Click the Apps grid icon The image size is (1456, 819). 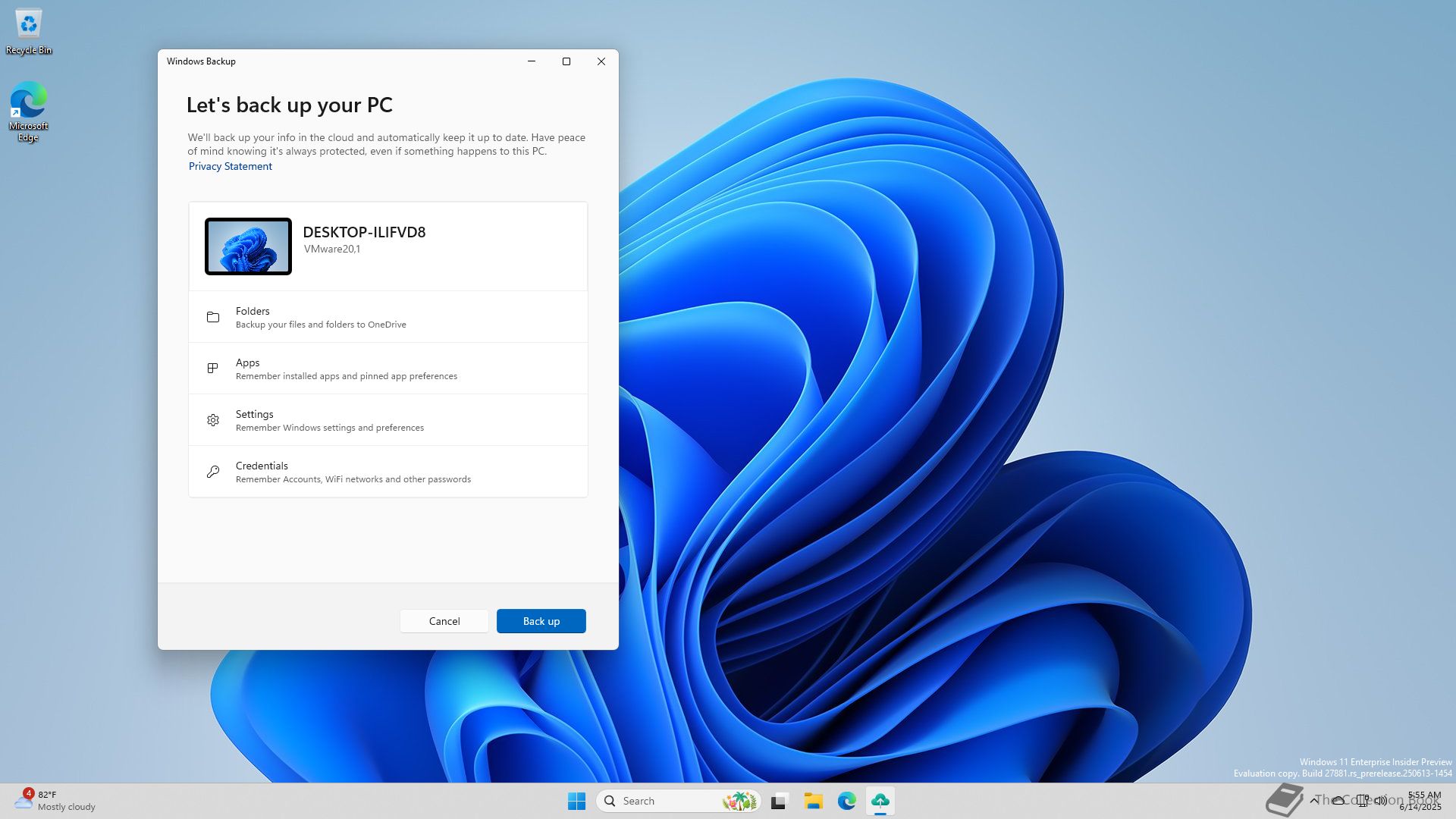point(213,369)
